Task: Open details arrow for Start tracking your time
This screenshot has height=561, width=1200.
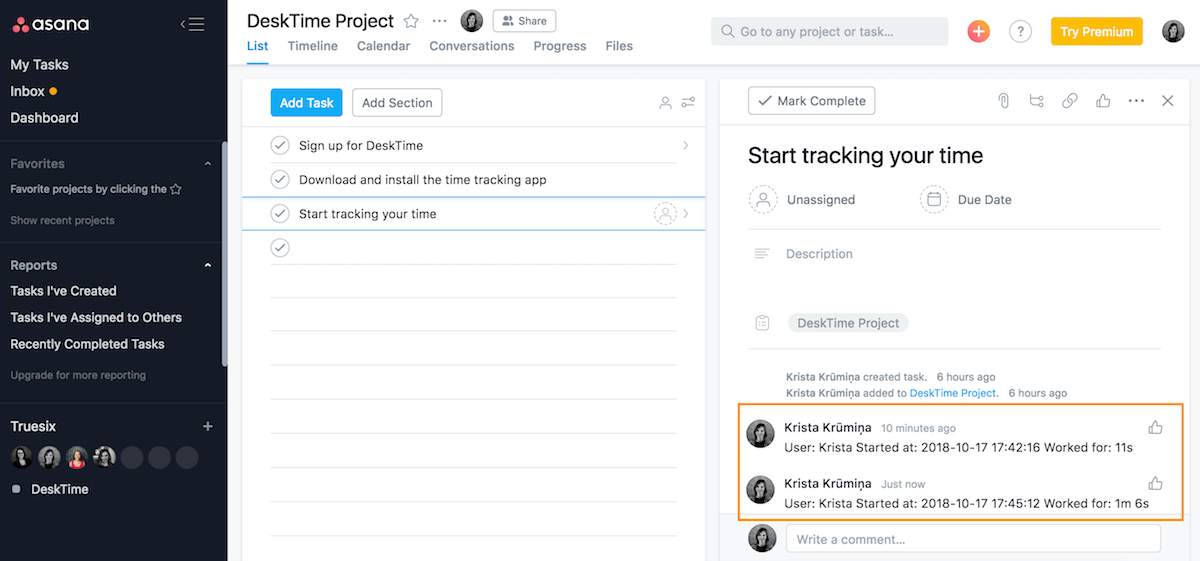Action: pyautogui.click(x=686, y=214)
